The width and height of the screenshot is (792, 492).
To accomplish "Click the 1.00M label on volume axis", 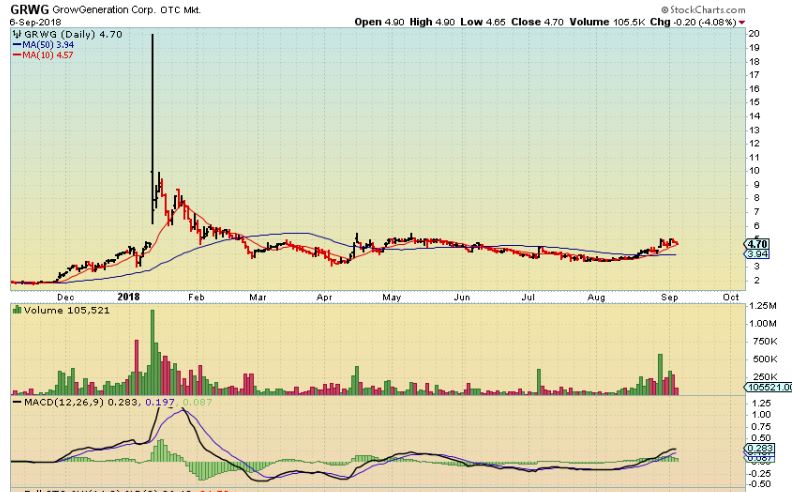I will point(763,323).
